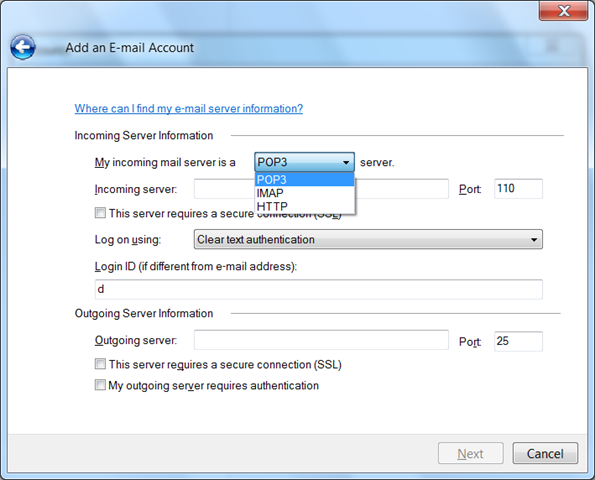The height and width of the screenshot is (480, 595).
Task: Edit the outgoing Port field showing 25
Action: tap(518, 341)
